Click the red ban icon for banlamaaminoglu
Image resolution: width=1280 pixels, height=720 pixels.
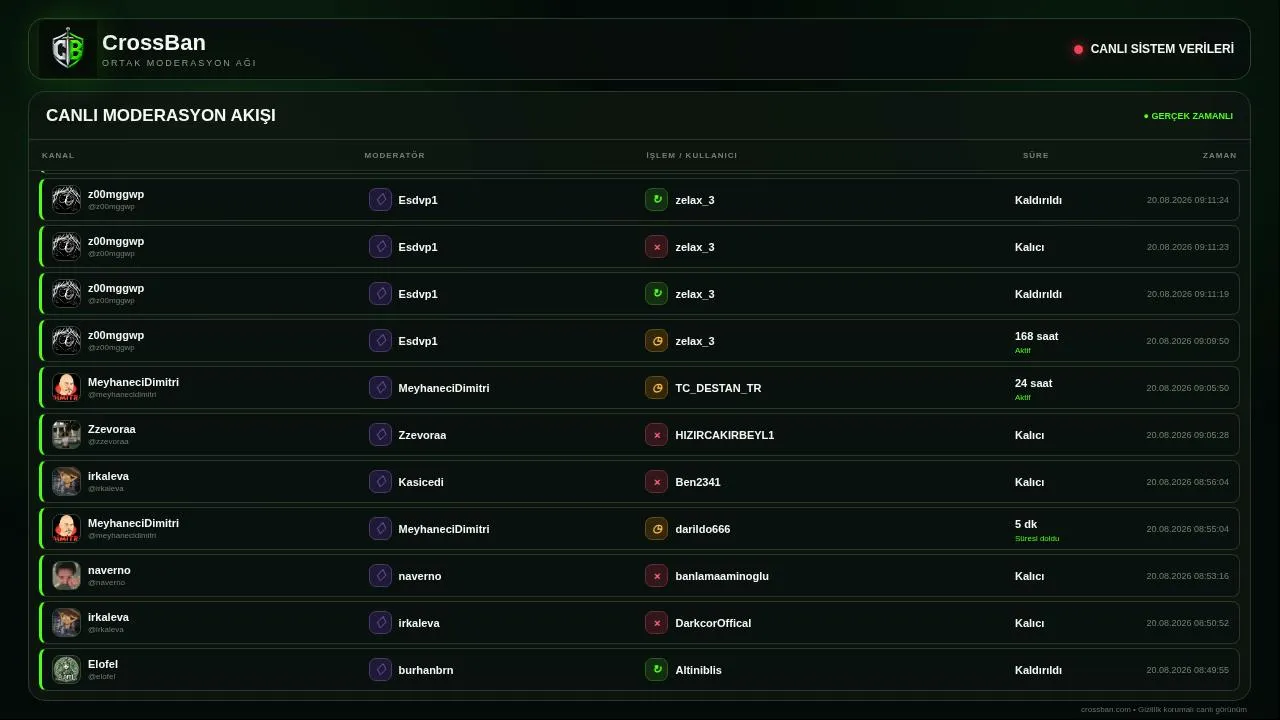coord(656,576)
